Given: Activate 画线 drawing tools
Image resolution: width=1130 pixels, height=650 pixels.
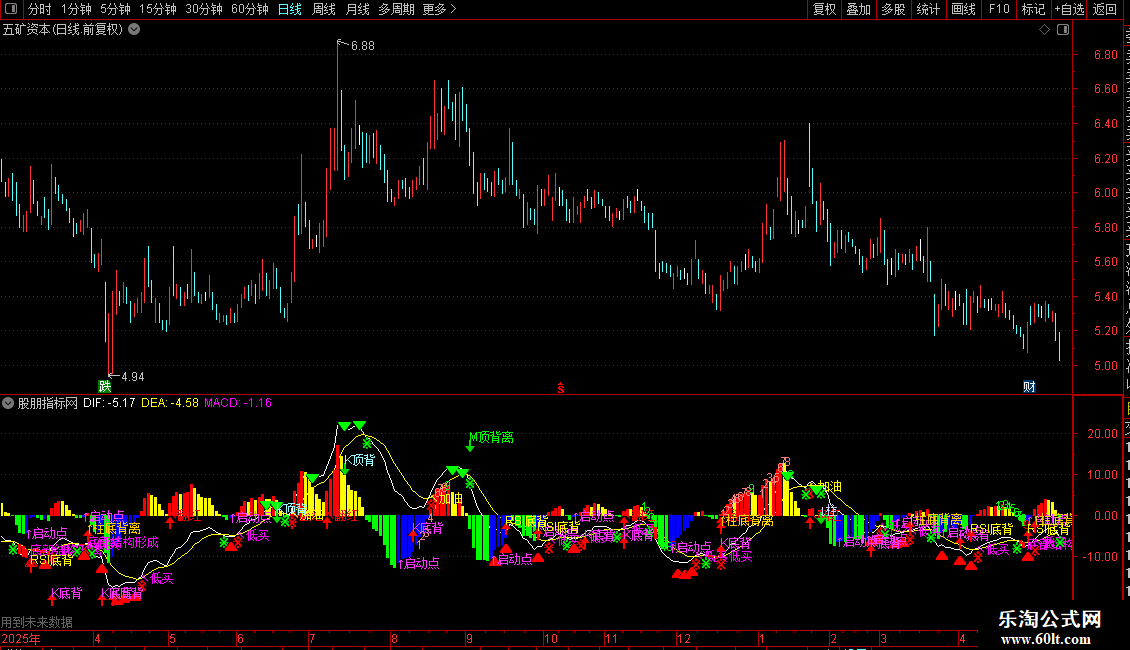Looking at the screenshot, I should coord(964,9).
